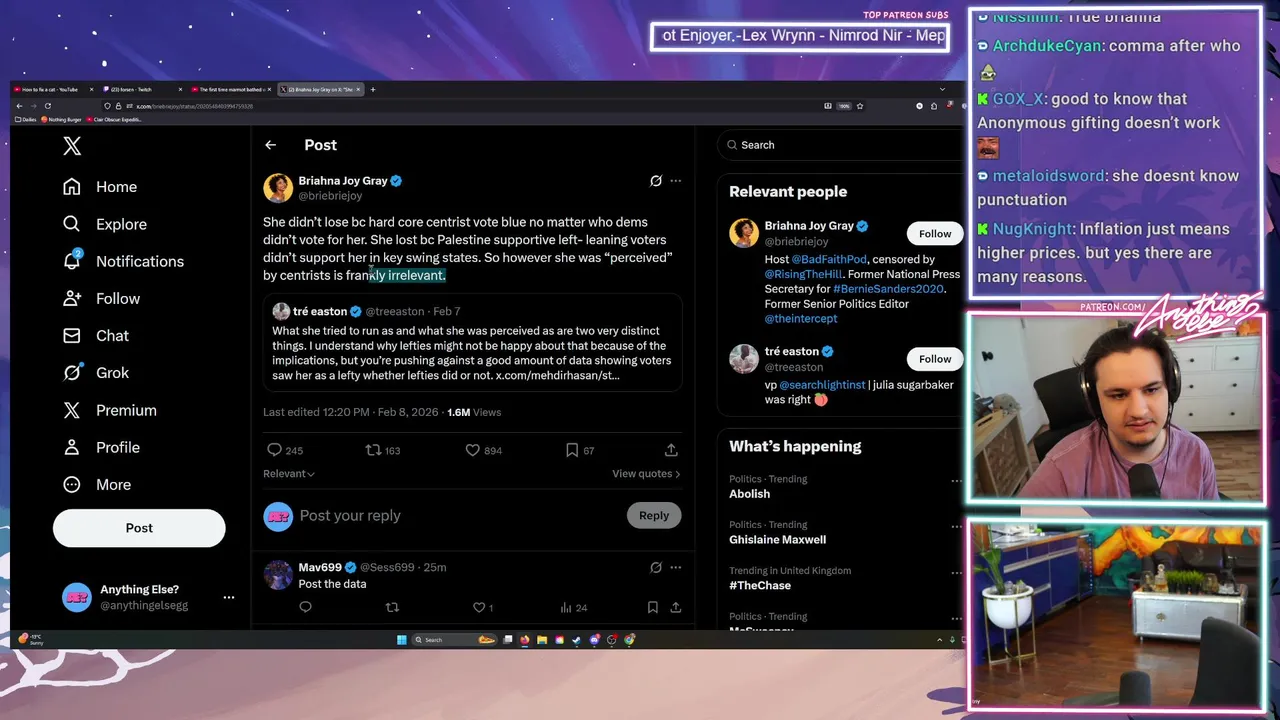Open Explore in the sidebar
This screenshot has width=1280, height=720.
click(x=105, y=224)
